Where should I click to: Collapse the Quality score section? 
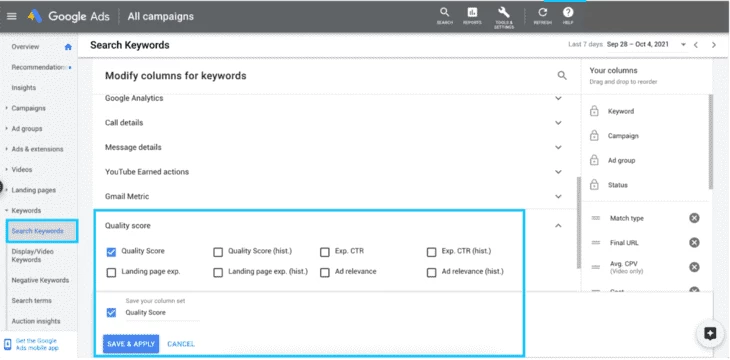(558, 226)
